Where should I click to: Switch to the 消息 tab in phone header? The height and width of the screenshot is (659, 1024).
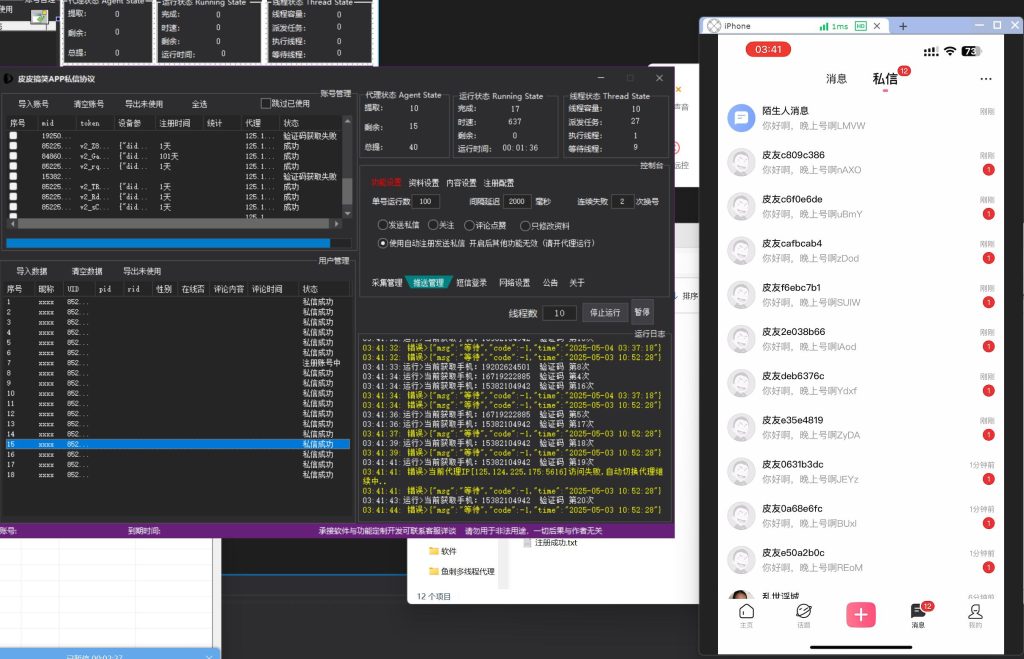(x=837, y=79)
